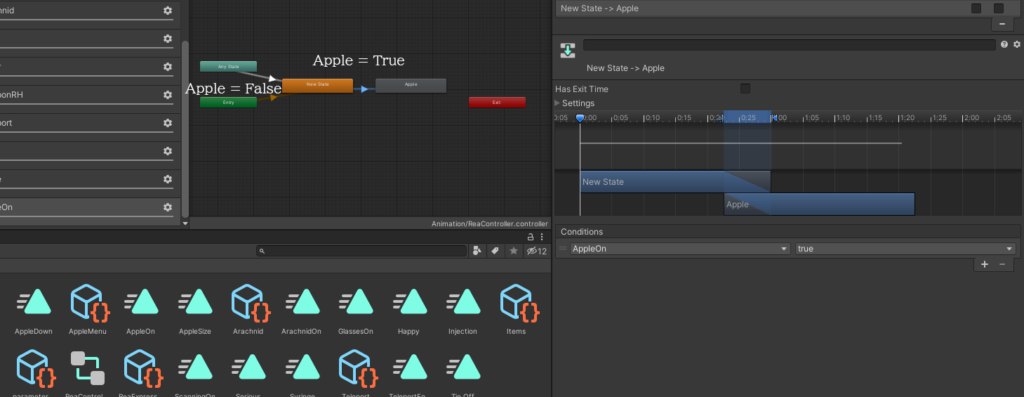Image resolution: width=1024 pixels, height=397 pixels.
Task: Open the search by label filter
Action: point(495,251)
